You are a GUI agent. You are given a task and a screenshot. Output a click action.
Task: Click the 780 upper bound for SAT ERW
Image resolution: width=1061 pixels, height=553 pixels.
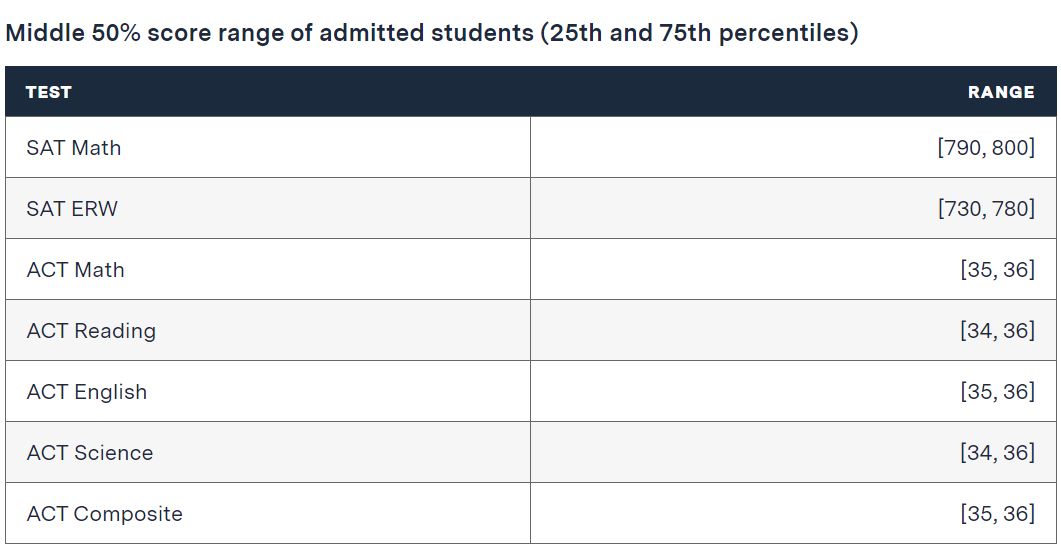click(1009, 209)
